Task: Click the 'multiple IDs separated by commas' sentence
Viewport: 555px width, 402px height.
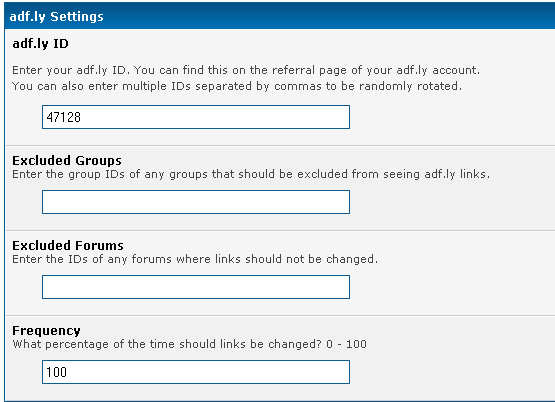Action: 237,86
